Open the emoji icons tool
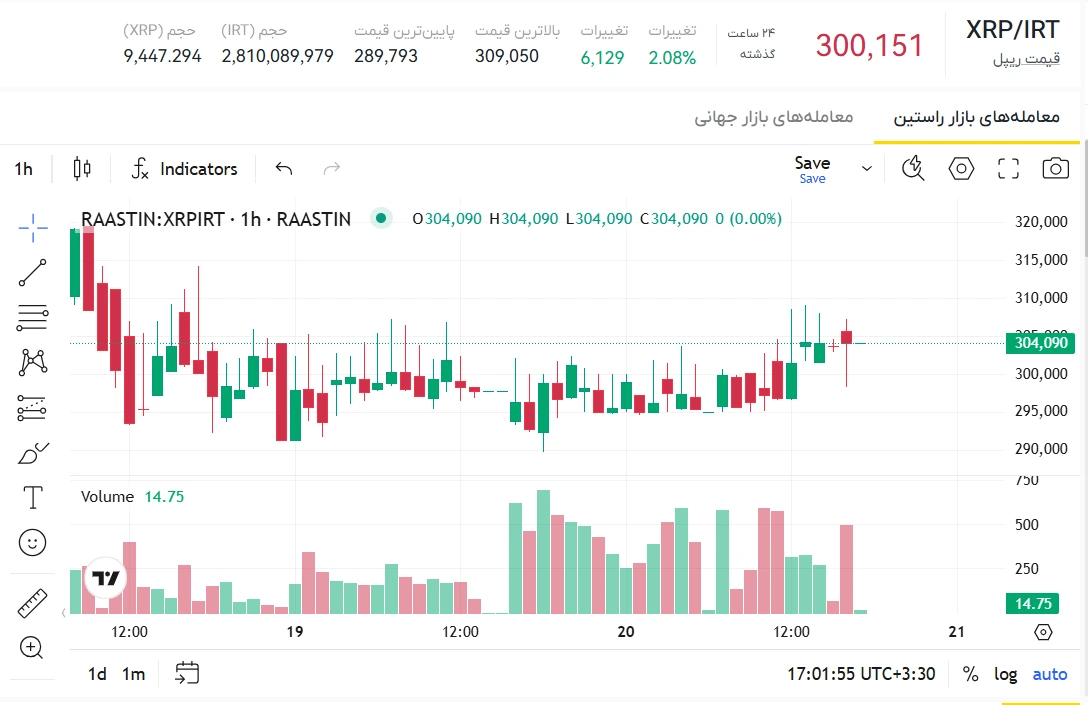This screenshot has height=705, width=1088. (33, 543)
